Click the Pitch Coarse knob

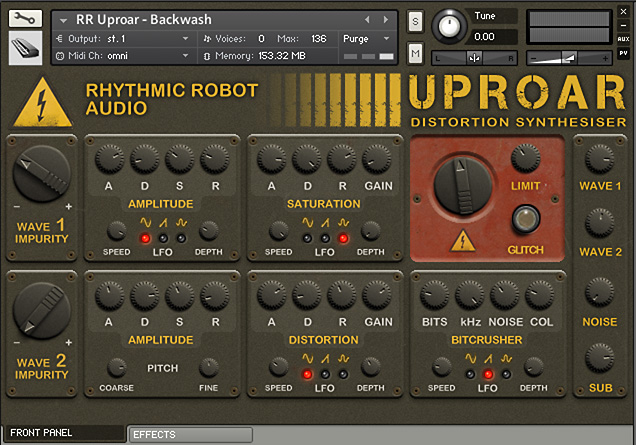click(x=117, y=367)
